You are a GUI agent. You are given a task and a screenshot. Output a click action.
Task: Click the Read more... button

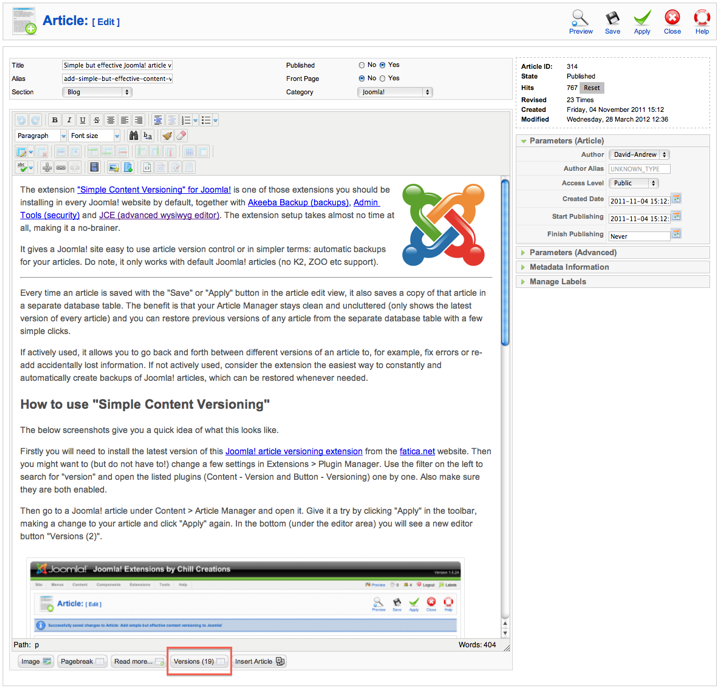(x=139, y=662)
